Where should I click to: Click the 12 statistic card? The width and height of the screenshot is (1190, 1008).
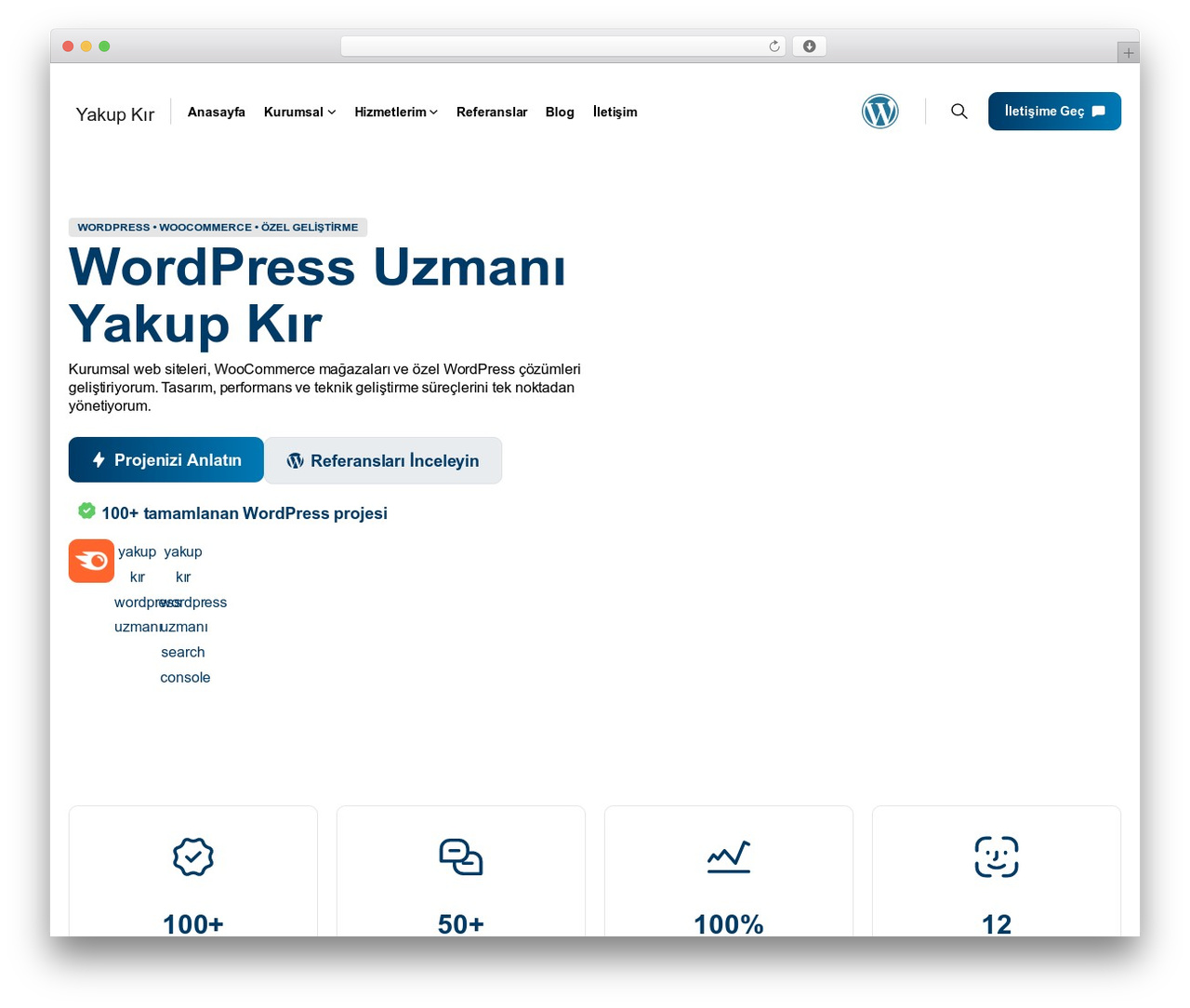click(997, 871)
